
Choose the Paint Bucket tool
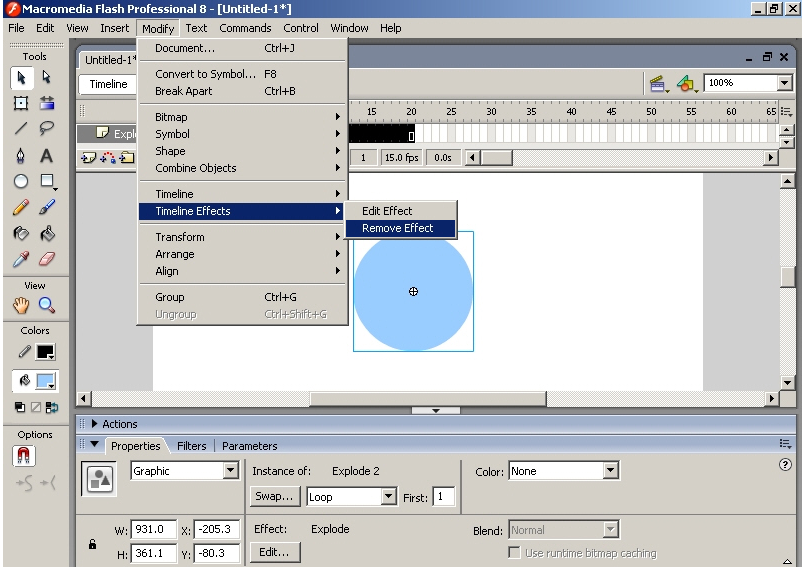pos(46,234)
